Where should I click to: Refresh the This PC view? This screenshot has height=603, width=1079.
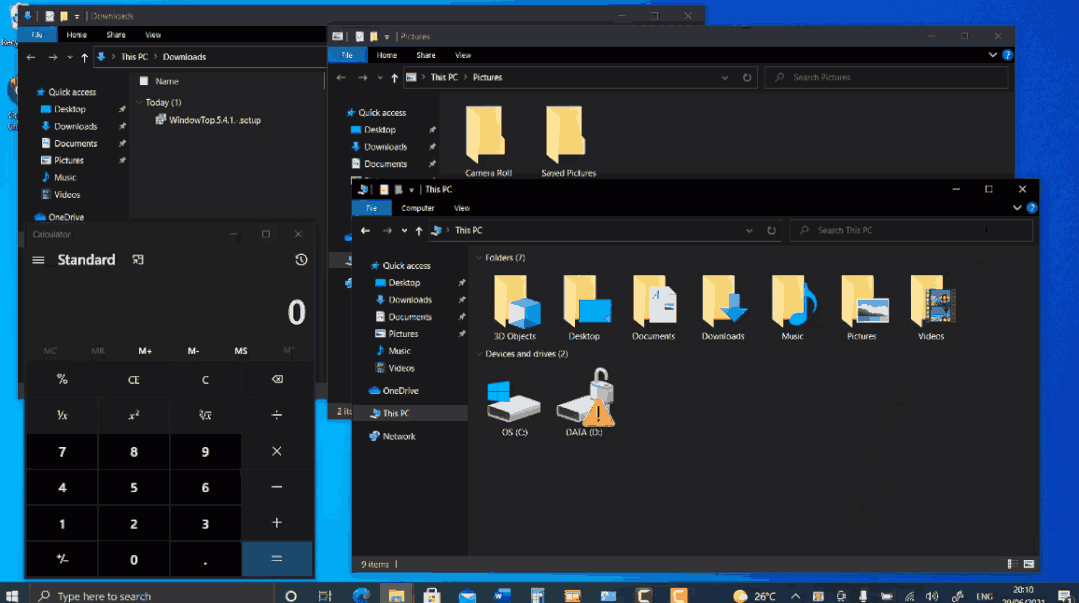coord(771,231)
